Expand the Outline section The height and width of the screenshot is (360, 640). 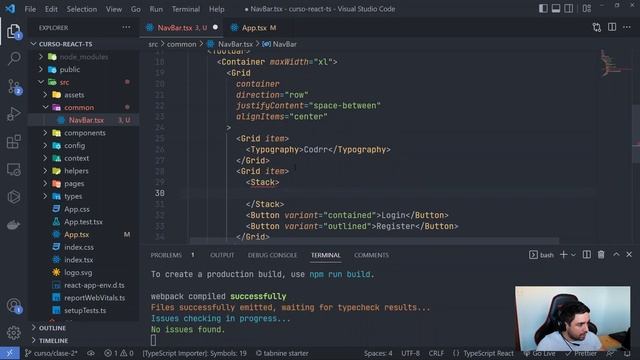click(84, 328)
